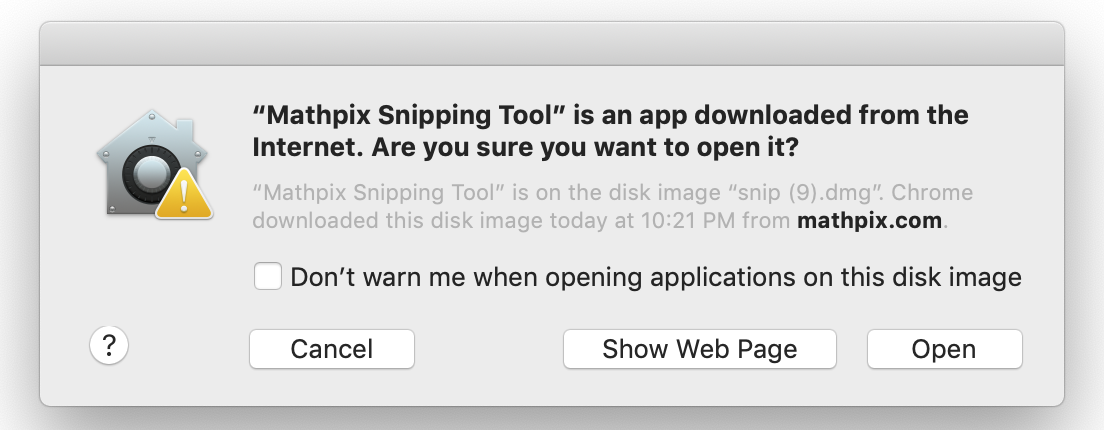Click the exclamation mark inside the warning triangle
This screenshot has height=430, width=1104.
pyautogui.click(x=184, y=196)
